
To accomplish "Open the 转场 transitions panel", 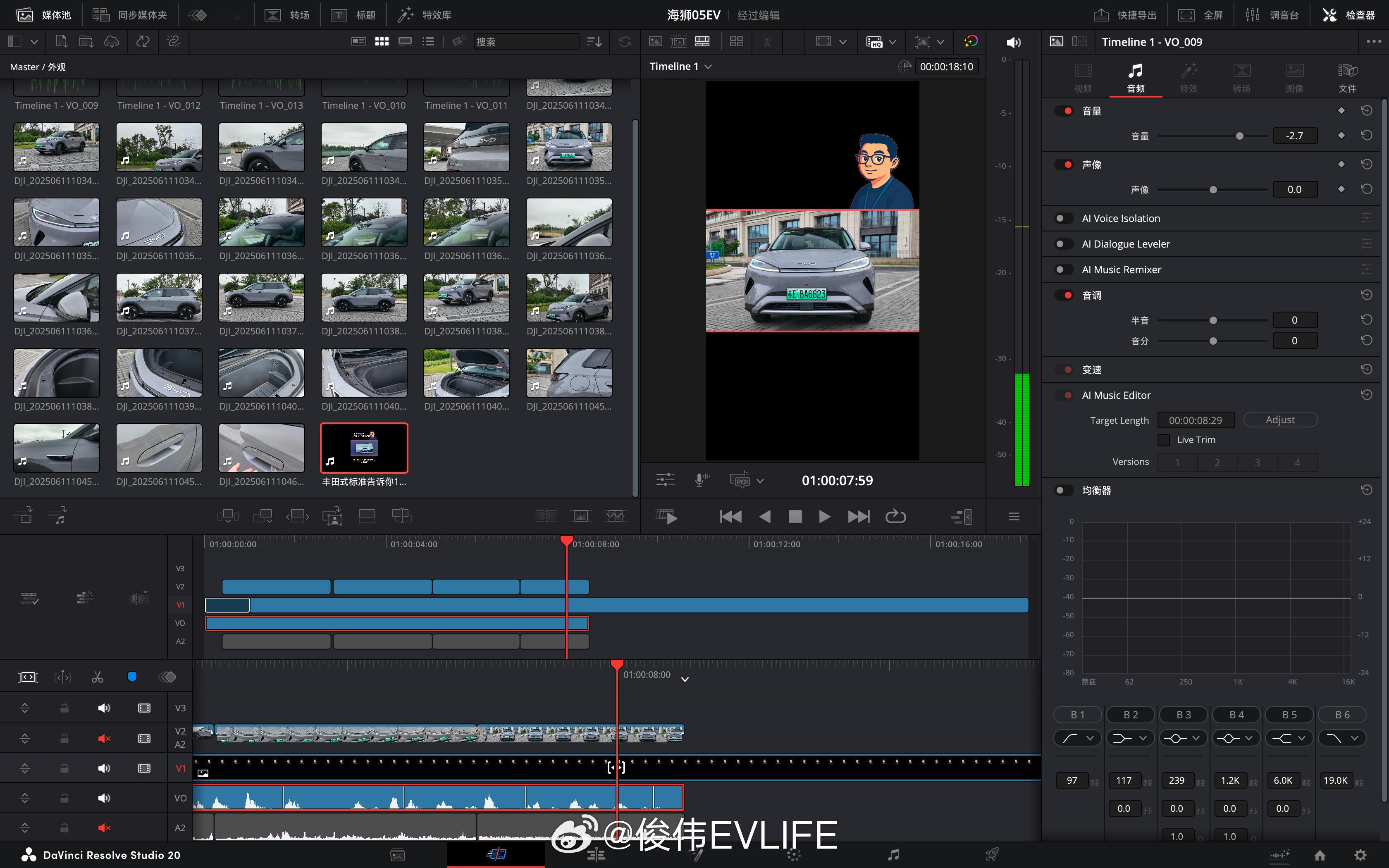I will tap(287, 15).
